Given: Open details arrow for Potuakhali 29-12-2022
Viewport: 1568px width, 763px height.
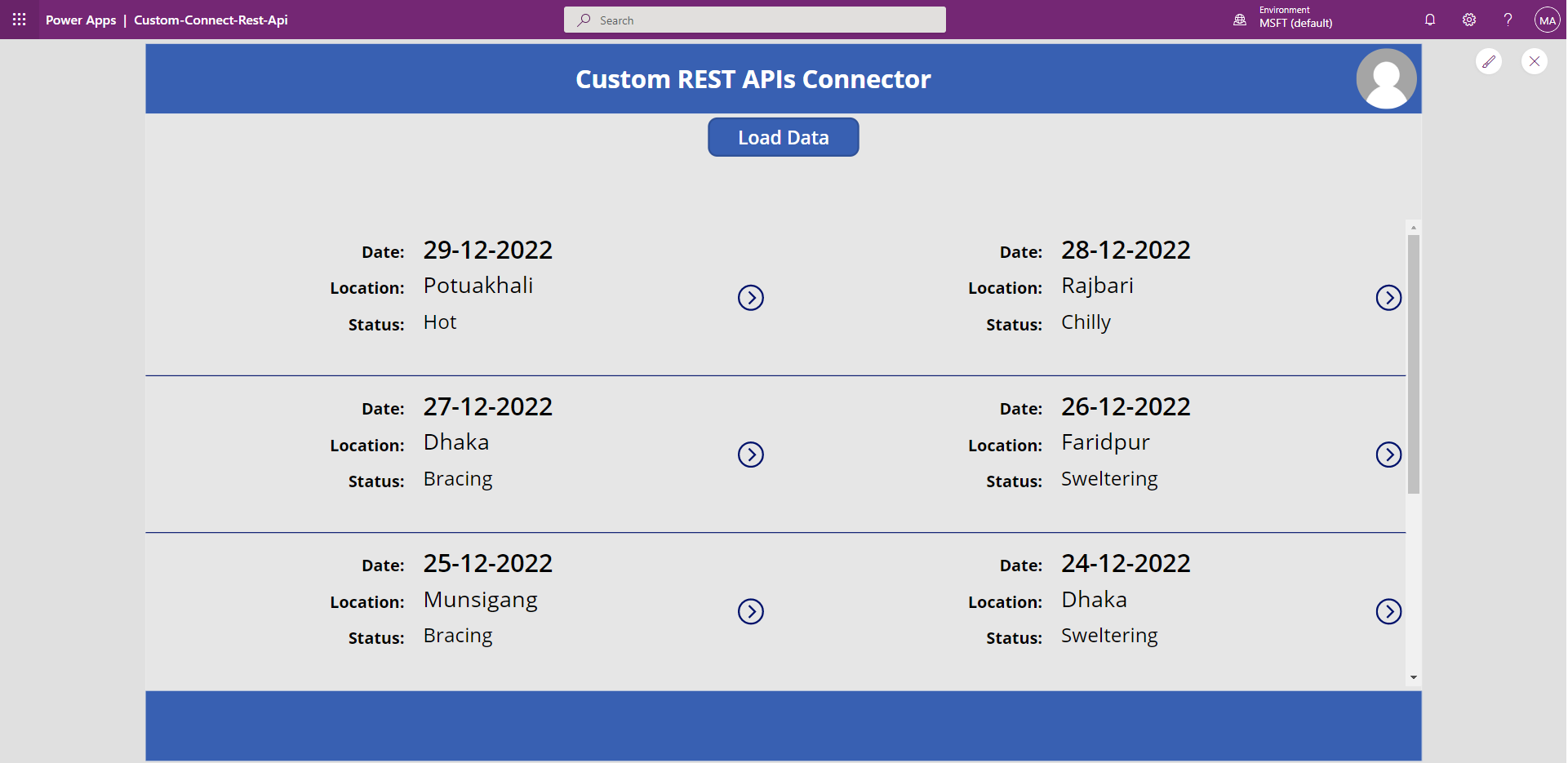Looking at the screenshot, I should pos(750,298).
